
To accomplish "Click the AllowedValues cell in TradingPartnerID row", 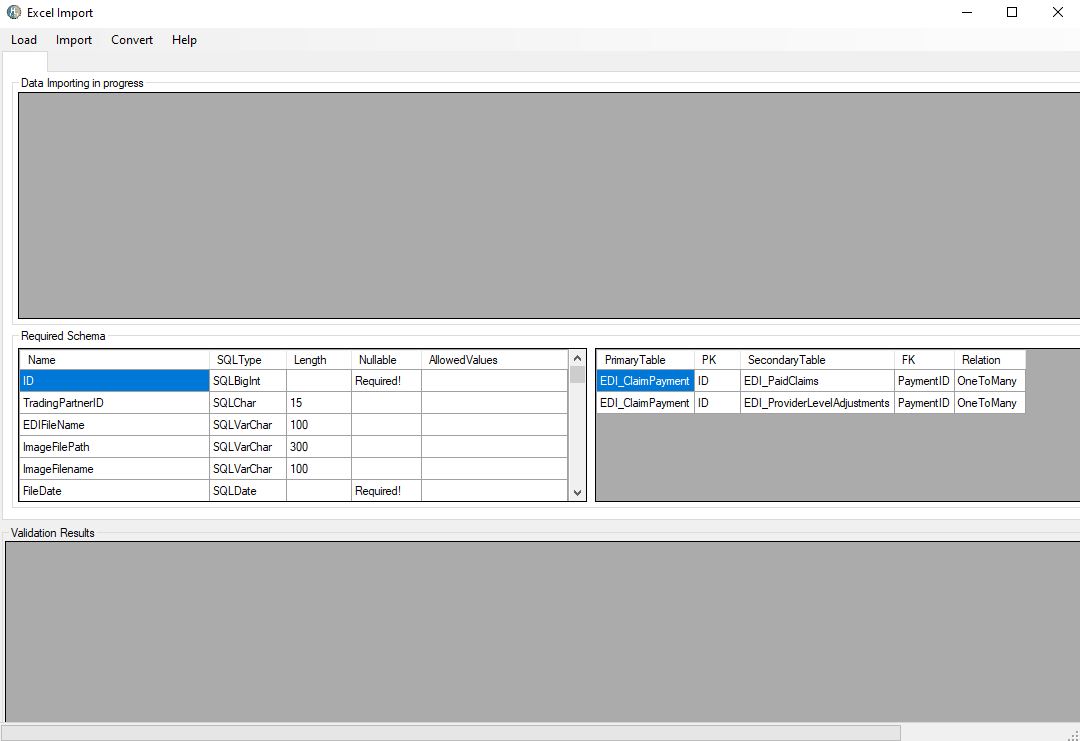I will (x=495, y=403).
